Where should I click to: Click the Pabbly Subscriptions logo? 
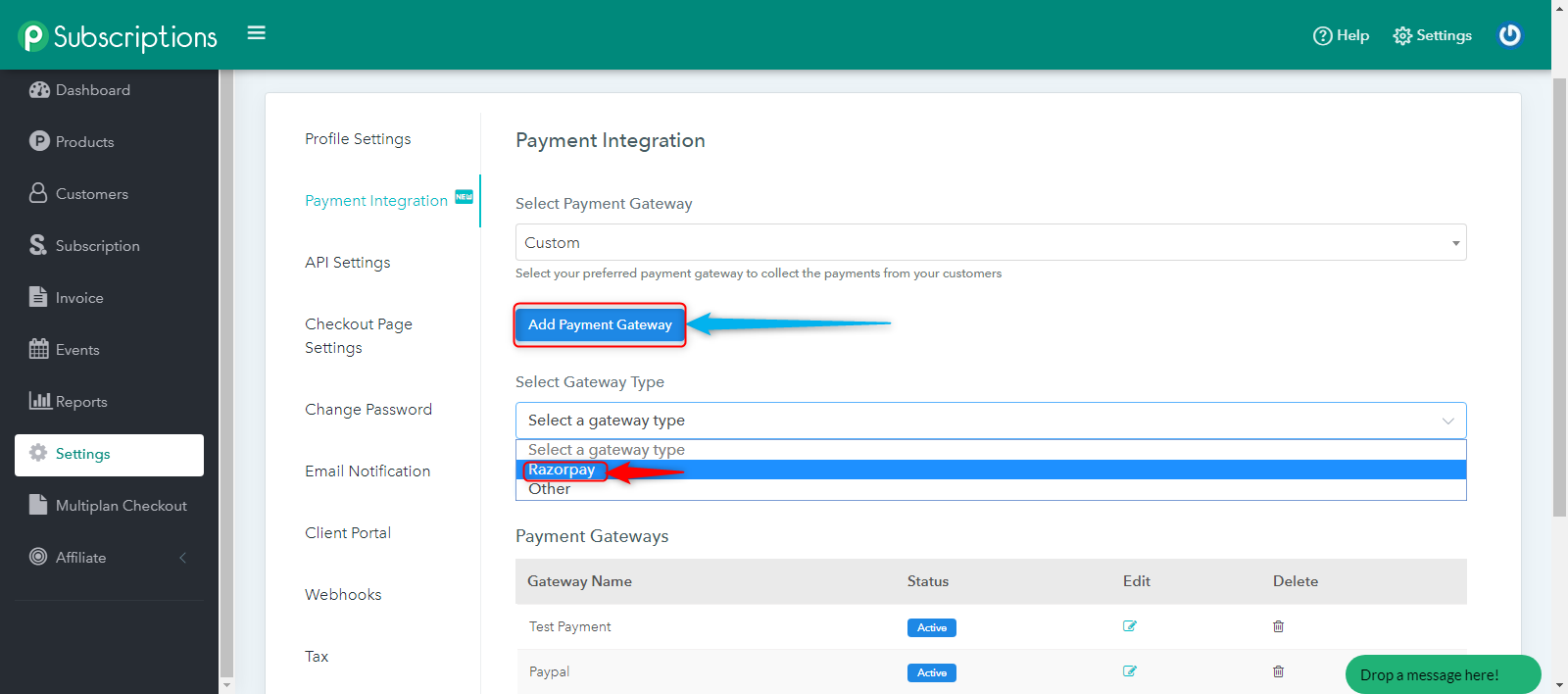(x=118, y=36)
